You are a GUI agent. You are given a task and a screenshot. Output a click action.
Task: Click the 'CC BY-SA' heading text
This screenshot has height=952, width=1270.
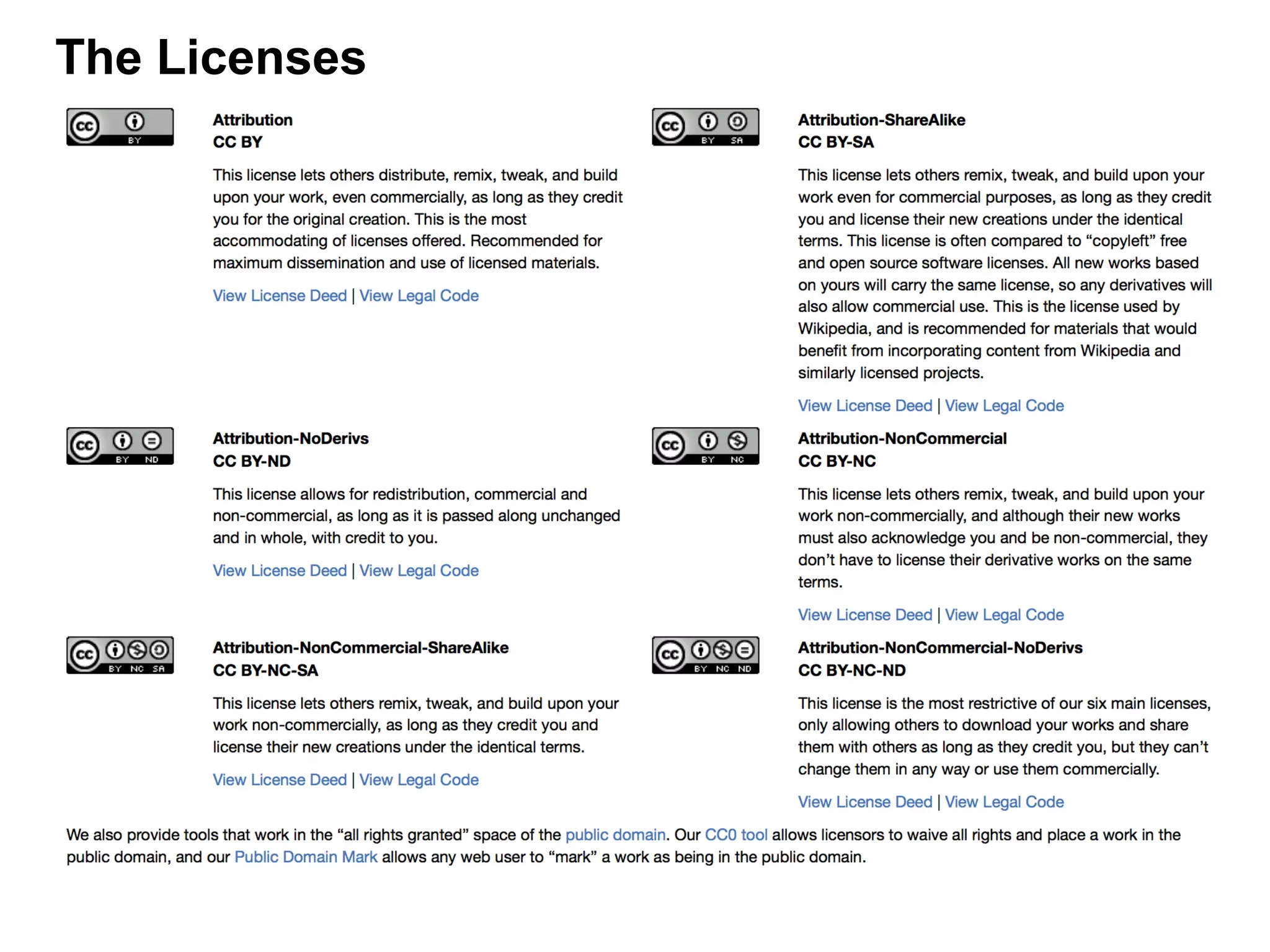tap(836, 142)
